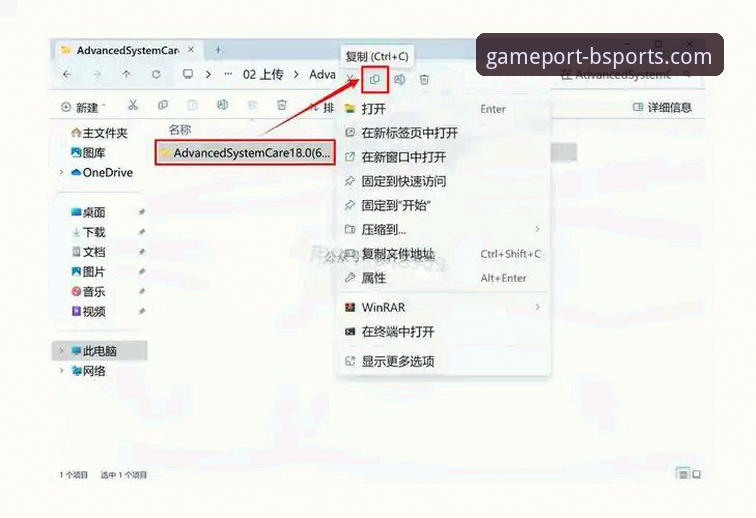Choose 属性 from the context menu
The width and height of the screenshot is (756, 518).
(x=444, y=278)
